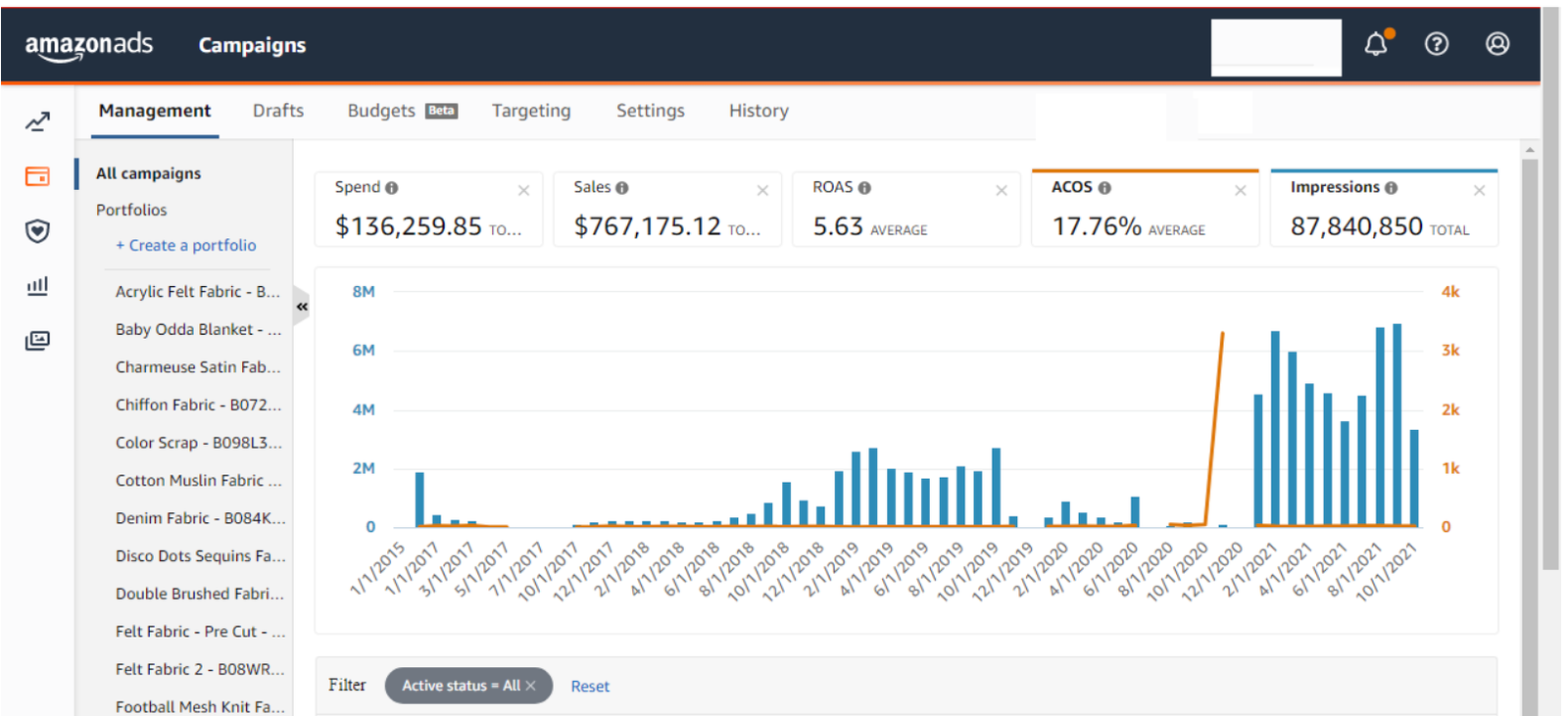Collapse the portfolio sidebar with double chevron
The width and height of the screenshot is (1568, 716).
pos(302,307)
